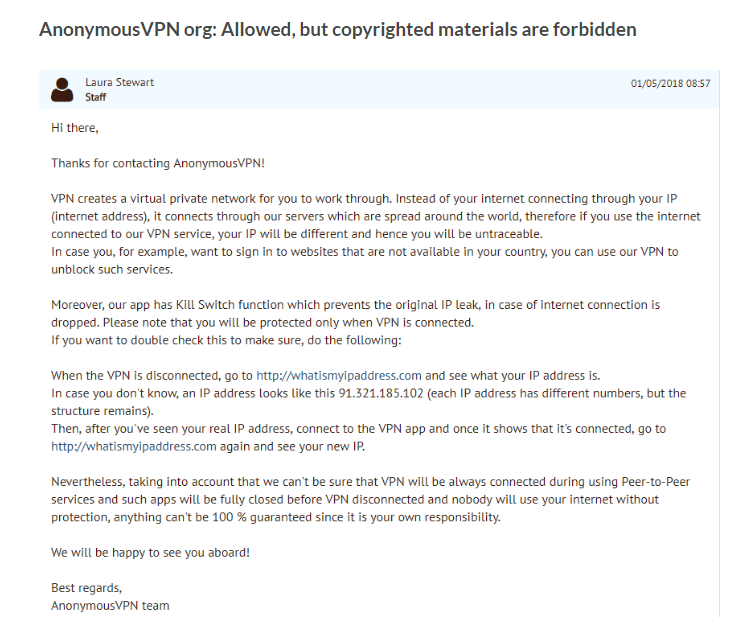Screen dimensions: 749x632
Task: Click the Laura Stewart sender name
Action: pyautogui.click(x=119, y=82)
